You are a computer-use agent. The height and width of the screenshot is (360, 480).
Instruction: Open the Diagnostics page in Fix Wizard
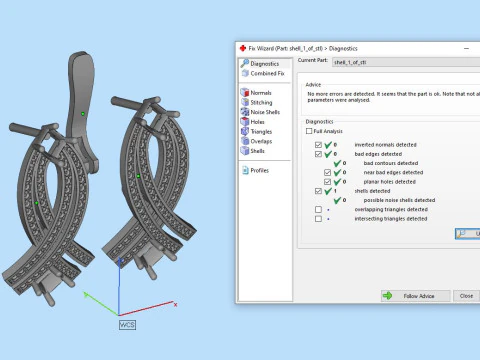click(265, 63)
